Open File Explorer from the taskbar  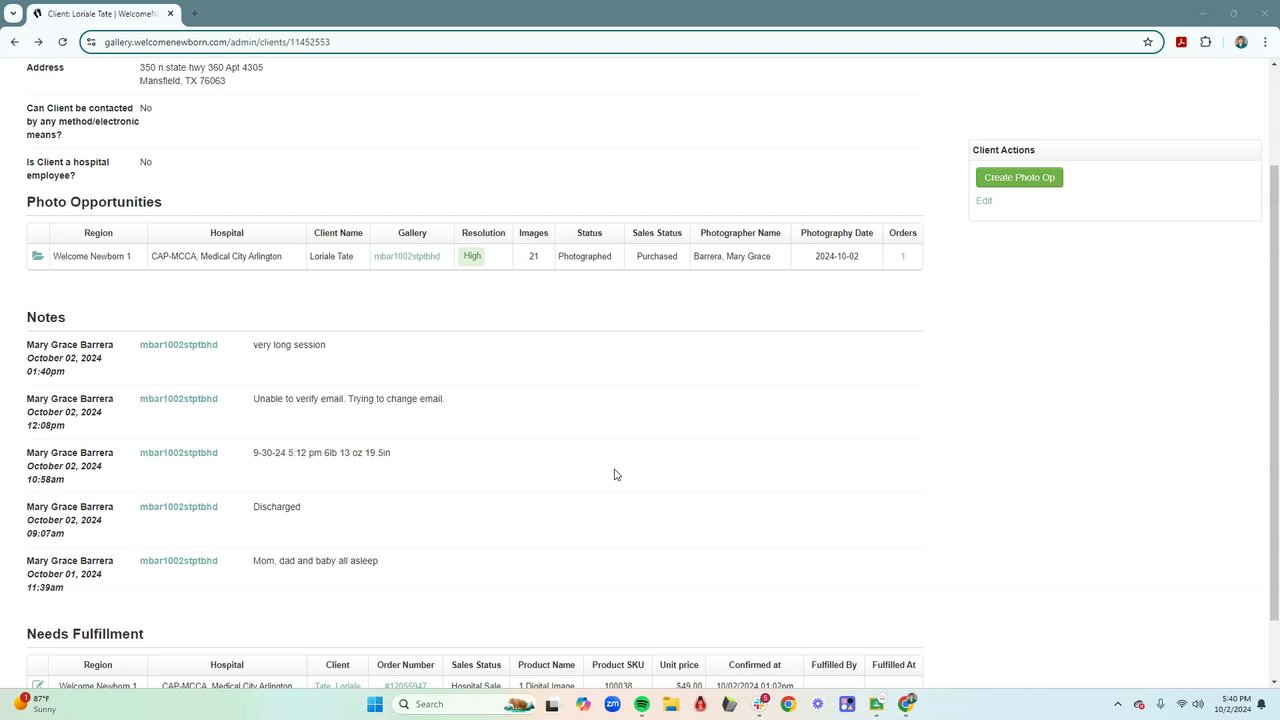pos(671,704)
